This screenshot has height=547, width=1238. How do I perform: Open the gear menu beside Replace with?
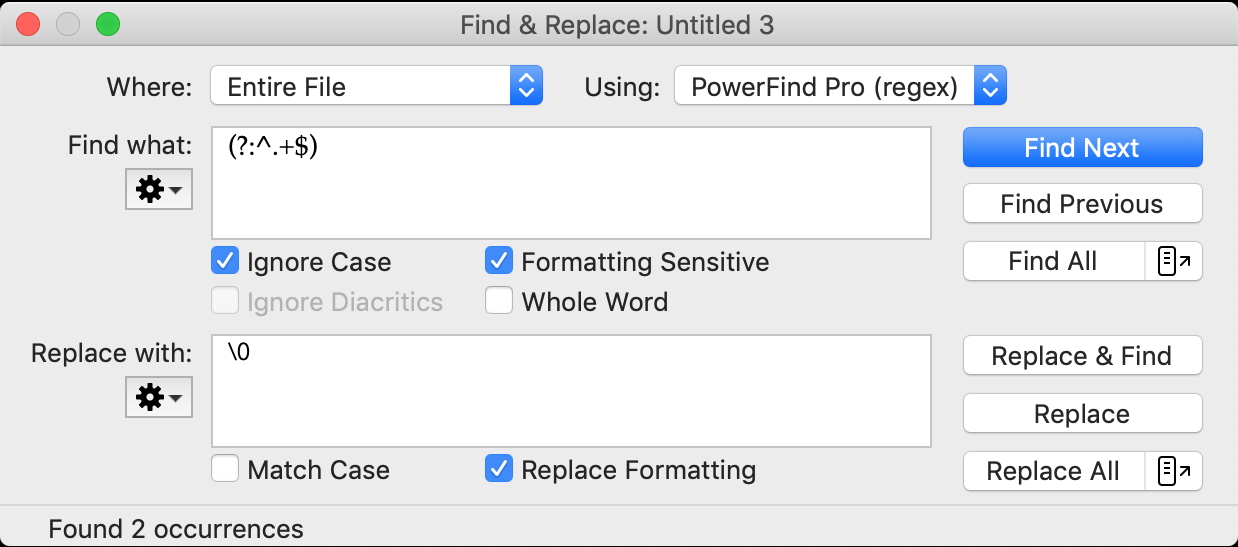pos(158,398)
